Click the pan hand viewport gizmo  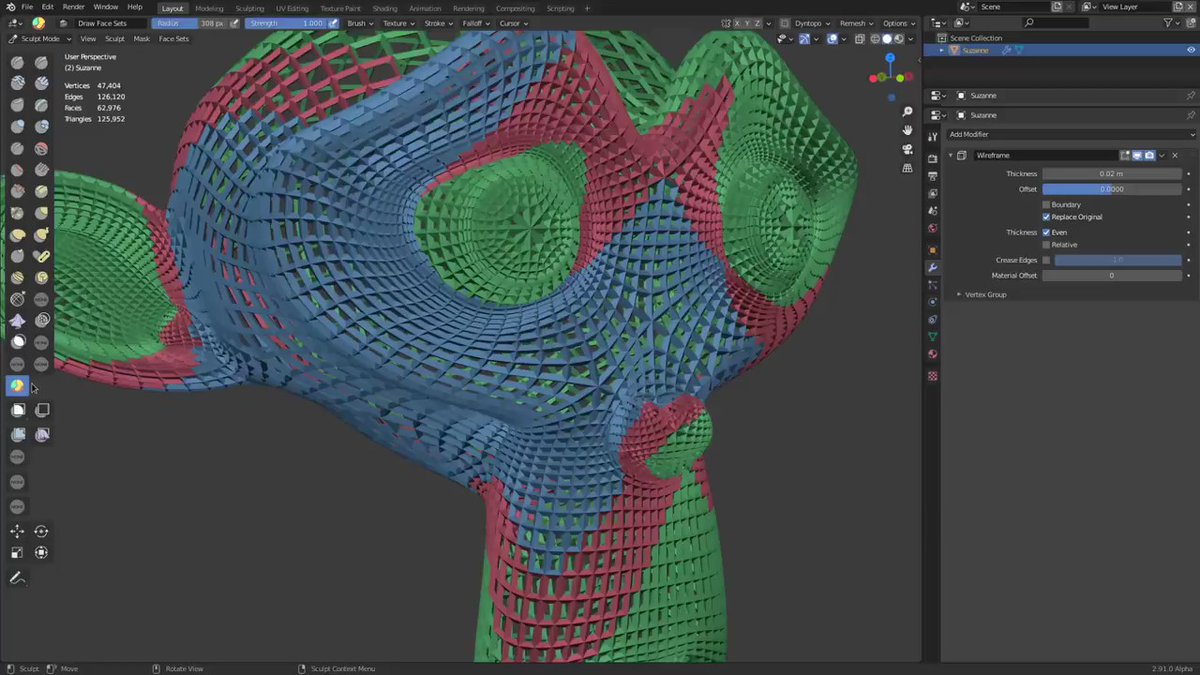[x=907, y=130]
